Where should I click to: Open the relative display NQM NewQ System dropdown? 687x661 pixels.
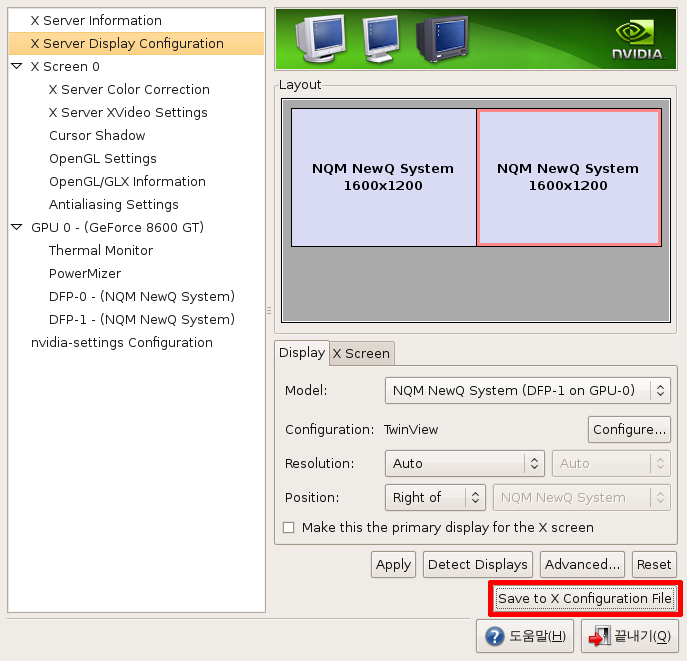[x=581, y=498]
